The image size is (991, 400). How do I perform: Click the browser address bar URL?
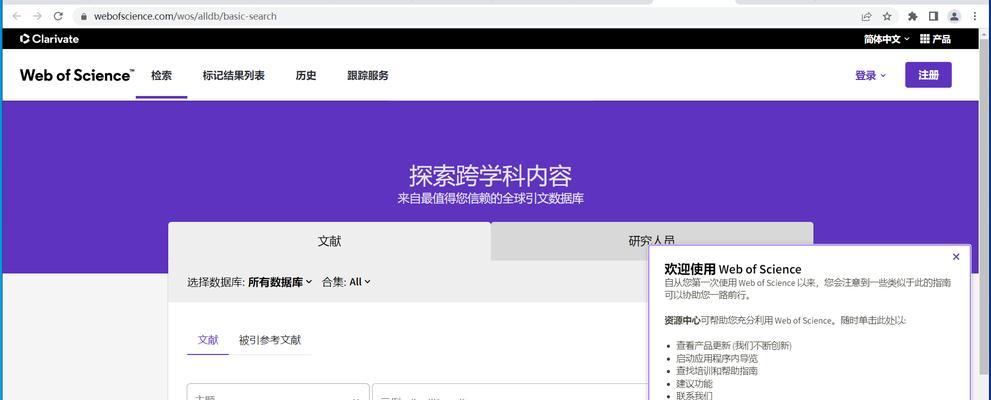click(x=185, y=16)
